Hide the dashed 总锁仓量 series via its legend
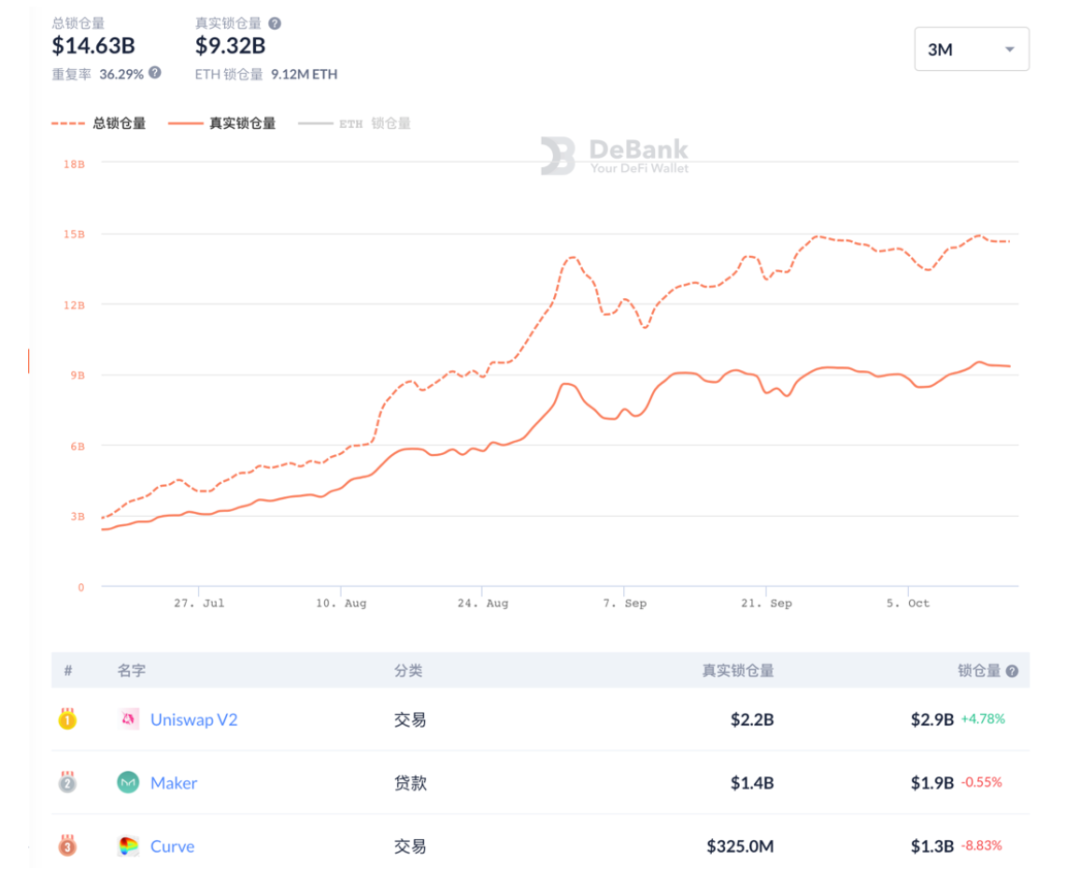This screenshot has height=882, width=1080. pyautogui.click(x=102, y=123)
